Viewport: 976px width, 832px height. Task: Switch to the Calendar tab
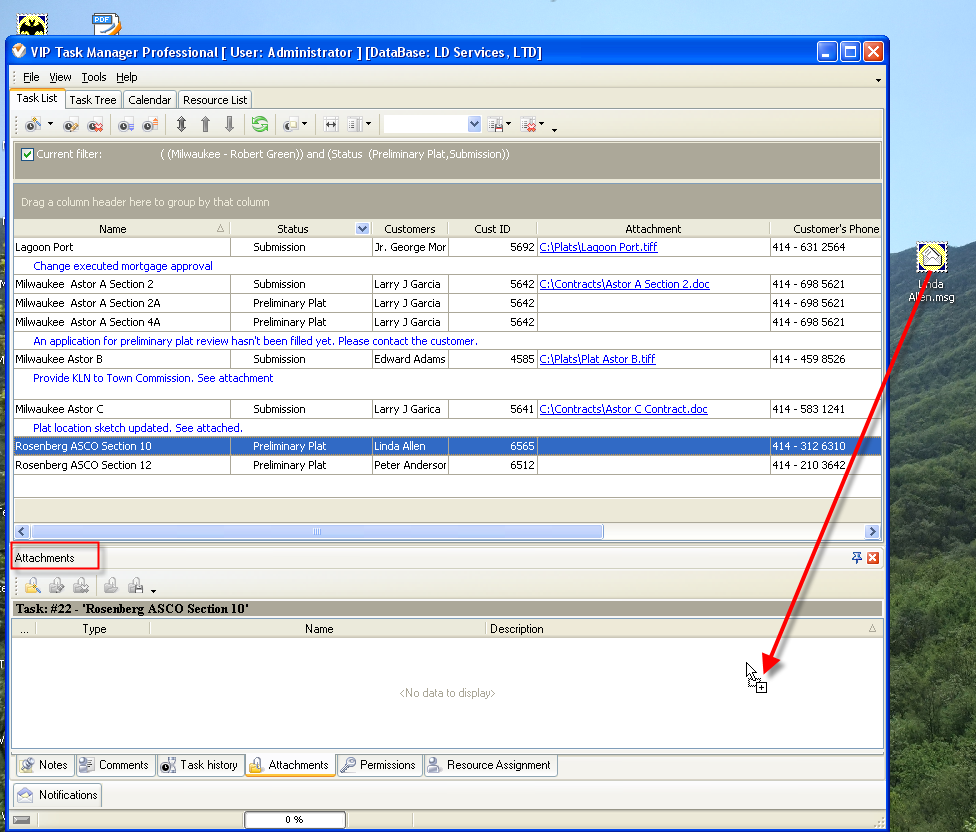tap(149, 100)
